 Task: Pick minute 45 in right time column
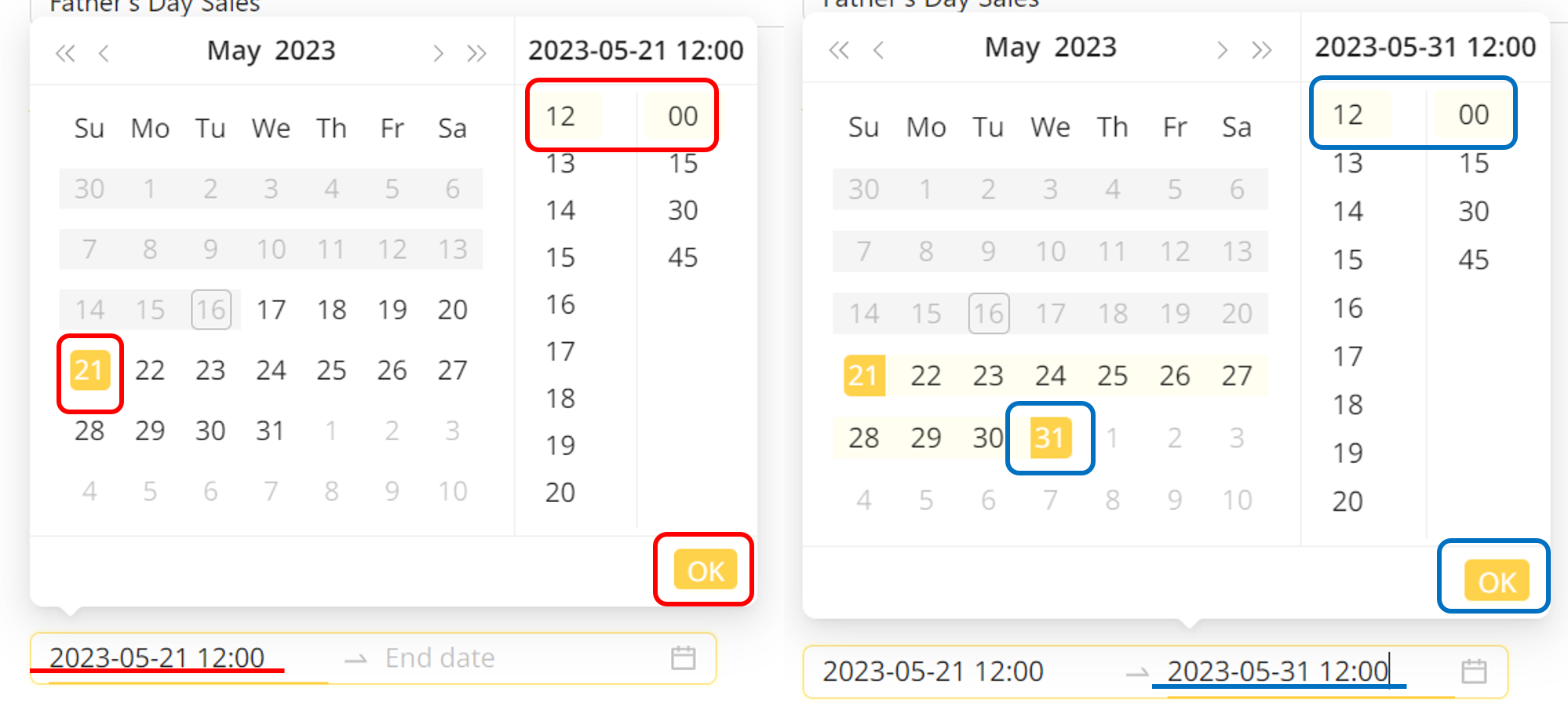point(1473,260)
